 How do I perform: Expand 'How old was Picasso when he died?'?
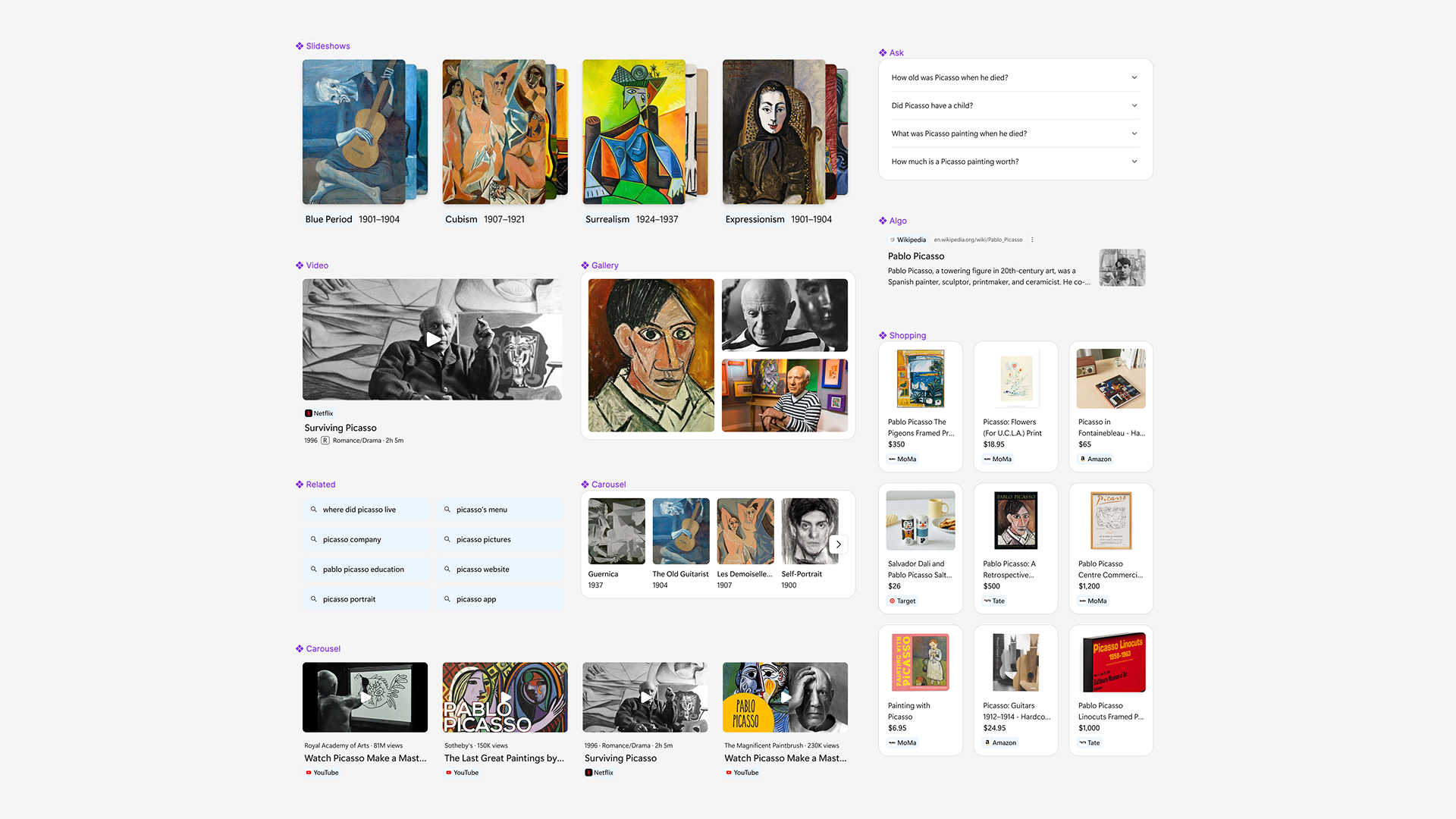point(1134,77)
